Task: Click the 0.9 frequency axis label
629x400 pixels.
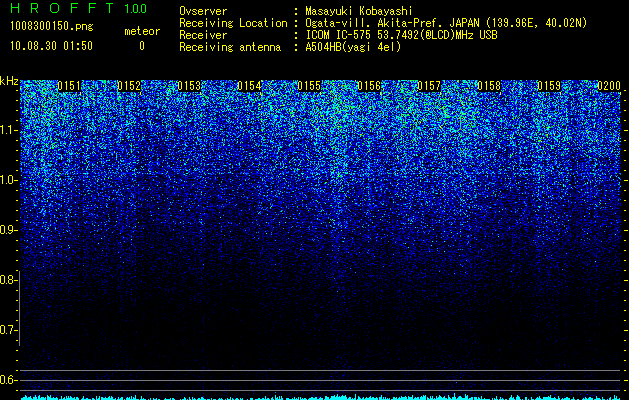Action: [7, 230]
